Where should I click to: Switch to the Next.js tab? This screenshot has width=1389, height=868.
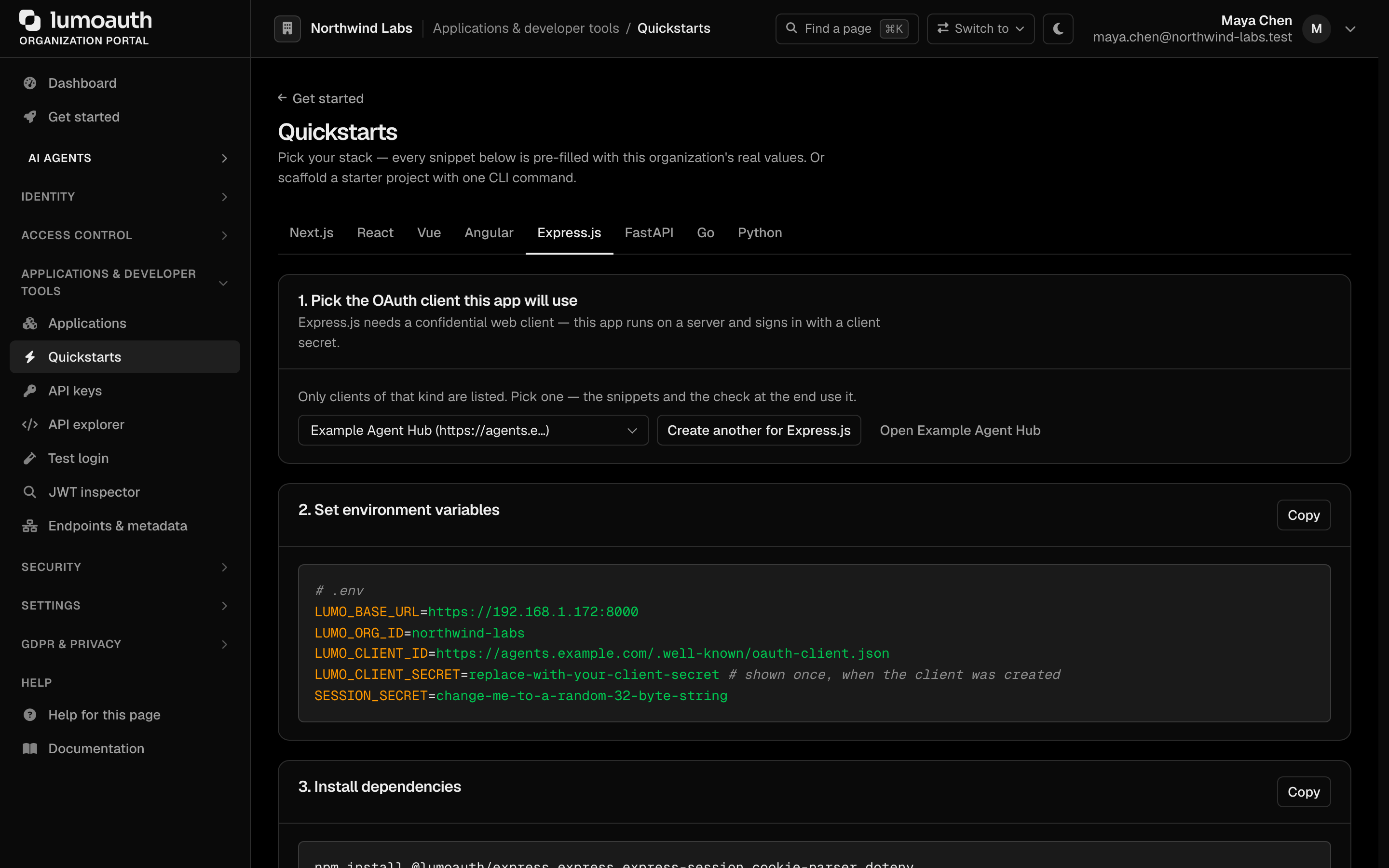point(311,232)
